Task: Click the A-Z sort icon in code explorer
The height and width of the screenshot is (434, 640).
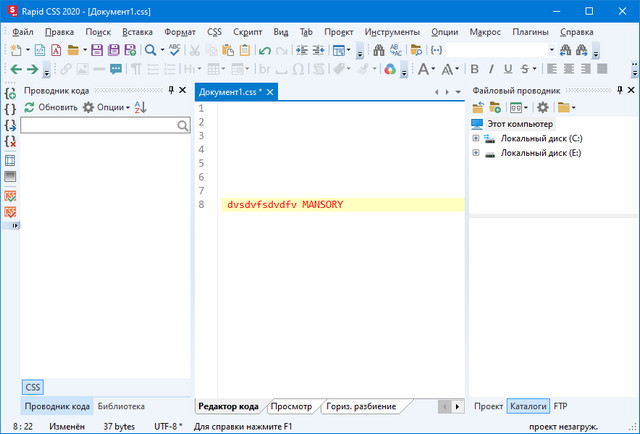Action: pos(141,107)
